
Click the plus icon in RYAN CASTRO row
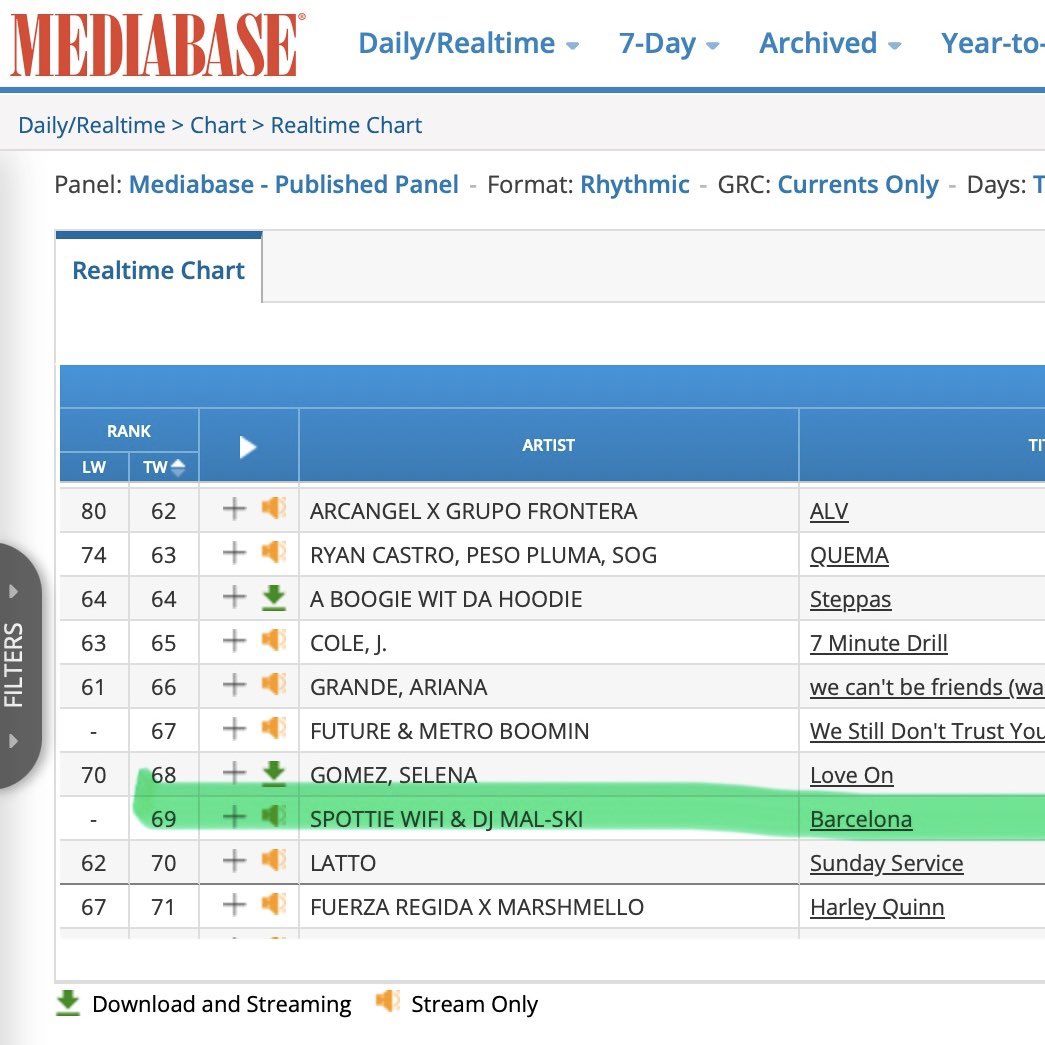coord(234,553)
